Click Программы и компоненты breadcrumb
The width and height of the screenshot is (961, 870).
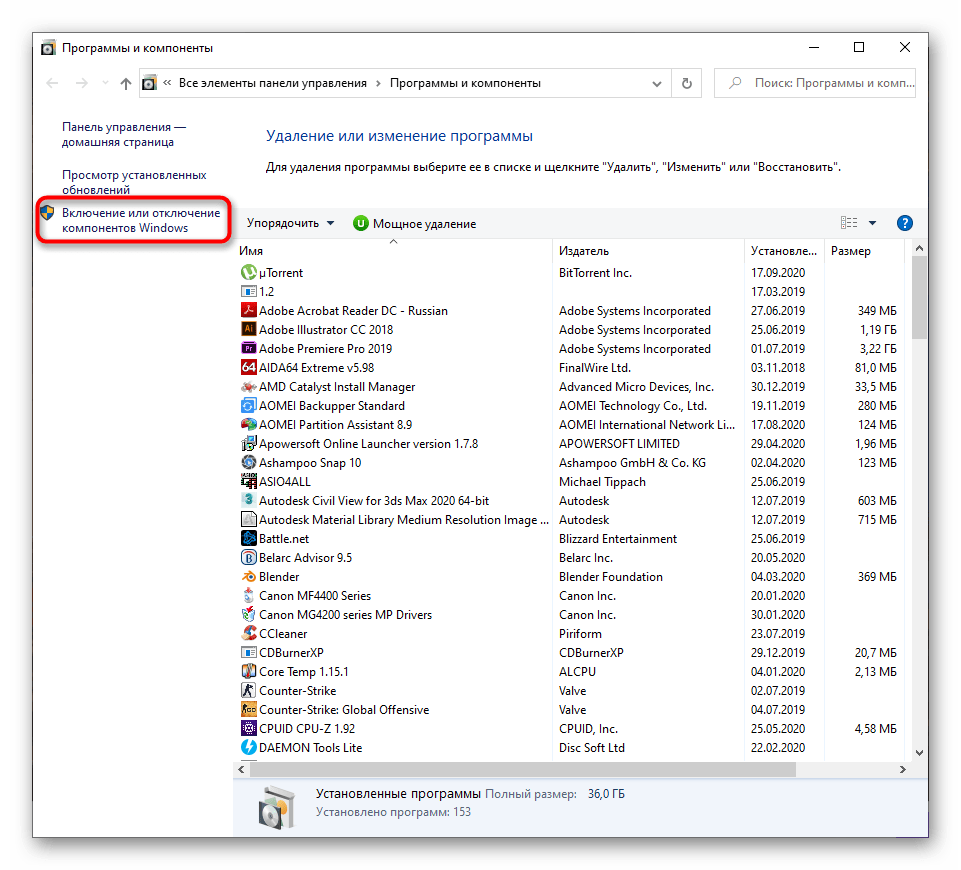[x=465, y=83]
